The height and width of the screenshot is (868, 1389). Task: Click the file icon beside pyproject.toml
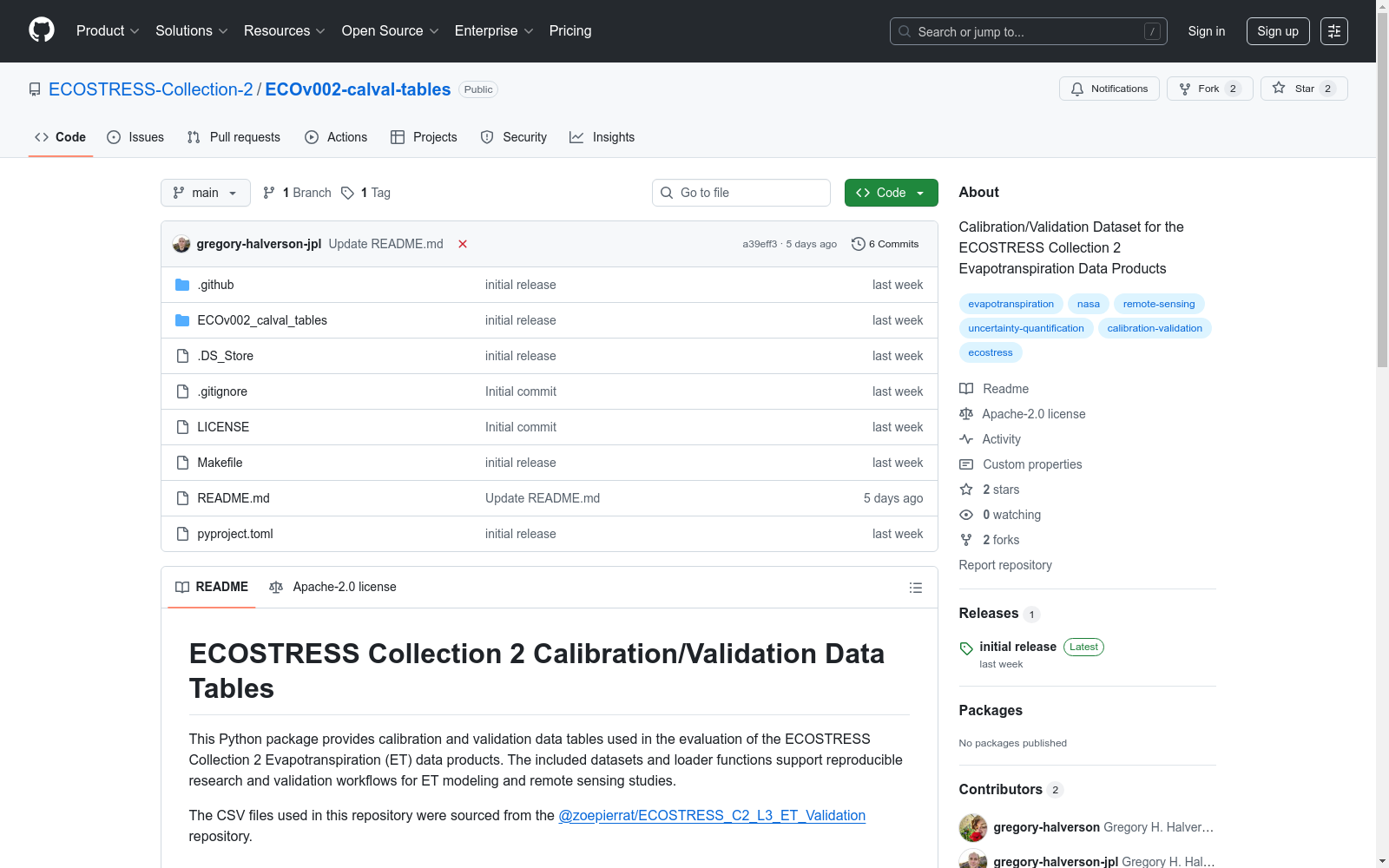182,534
